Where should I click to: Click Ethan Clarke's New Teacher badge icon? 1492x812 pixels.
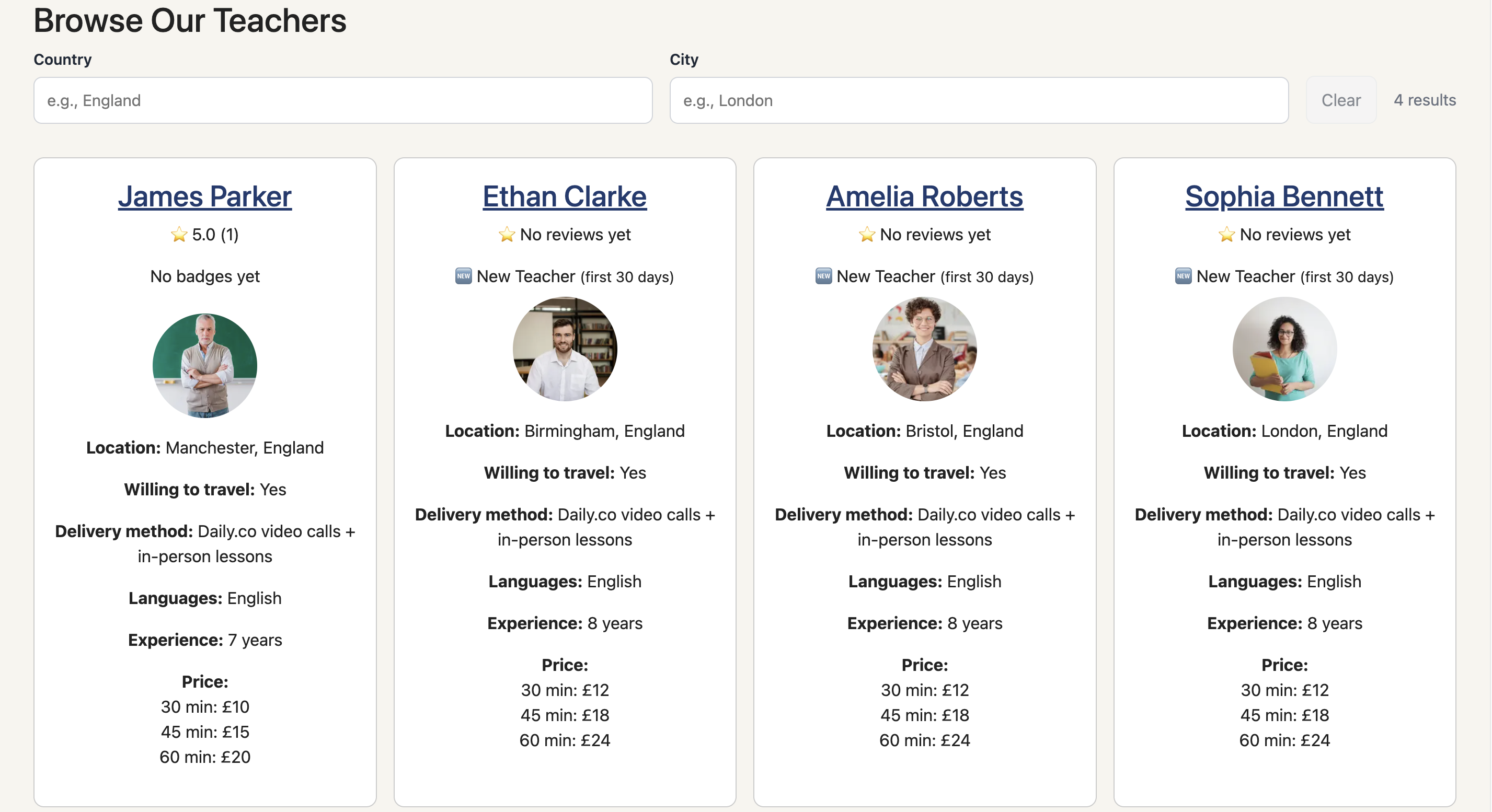click(x=463, y=276)
